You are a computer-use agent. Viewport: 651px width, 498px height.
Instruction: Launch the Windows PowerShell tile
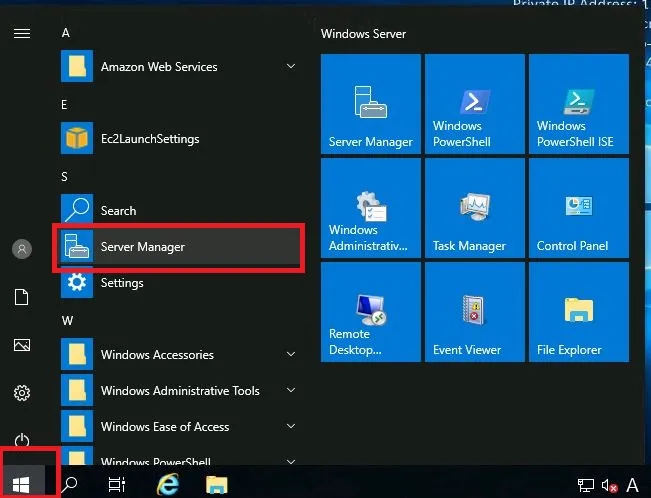tap(474, 104)
